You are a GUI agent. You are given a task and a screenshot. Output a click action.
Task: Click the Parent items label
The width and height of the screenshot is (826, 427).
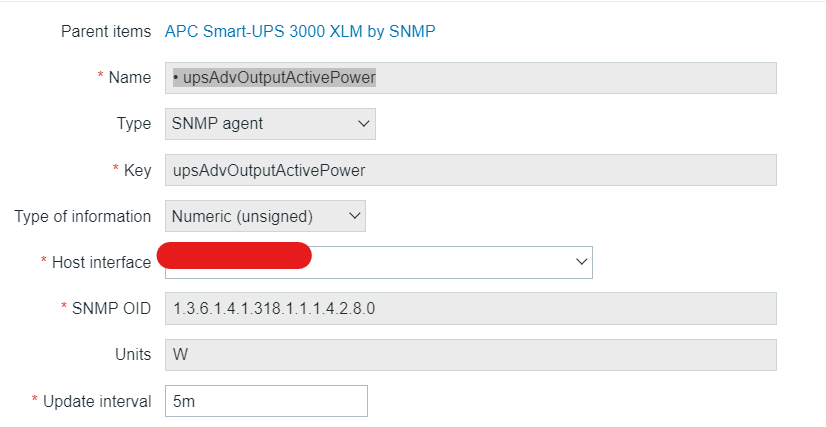point(106,31)
